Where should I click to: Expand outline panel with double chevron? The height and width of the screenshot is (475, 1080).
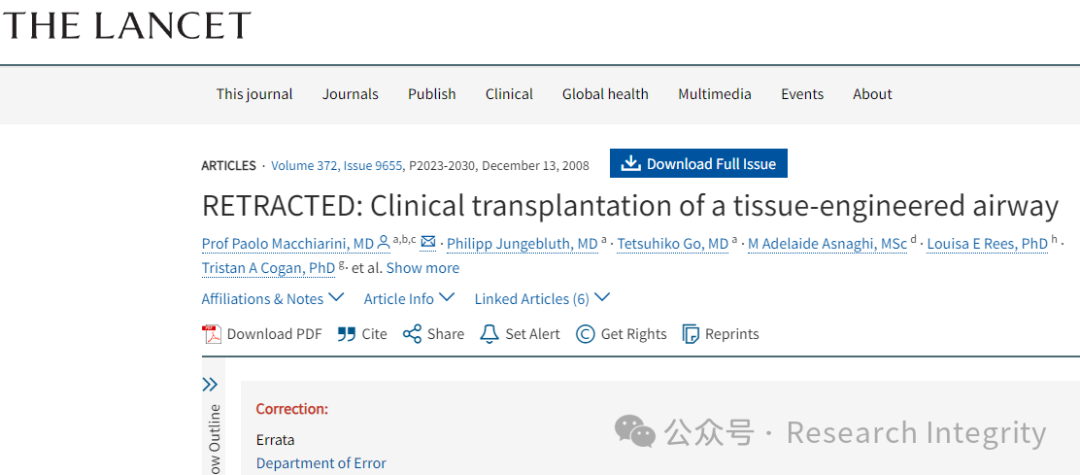click(x=210, y=384)
